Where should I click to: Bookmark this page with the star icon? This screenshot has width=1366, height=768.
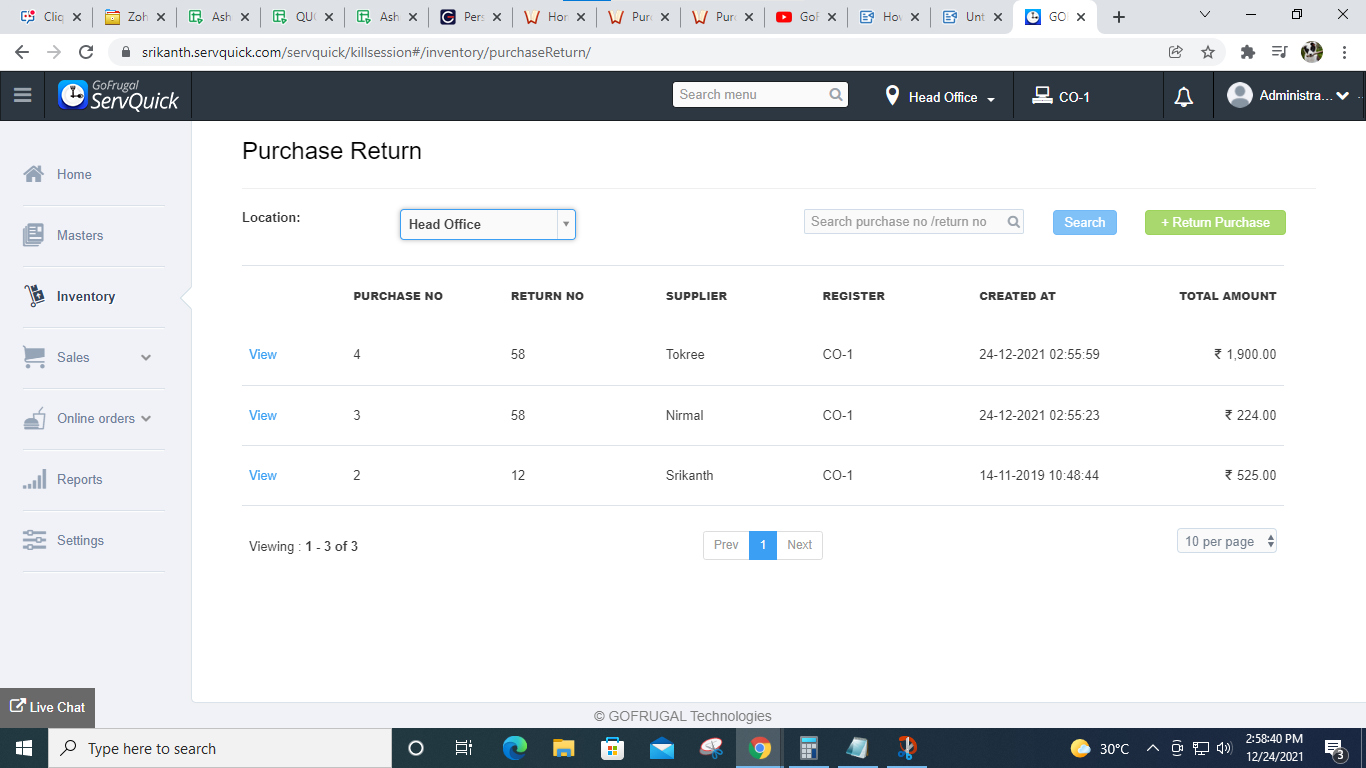[x=1208, y=52]
